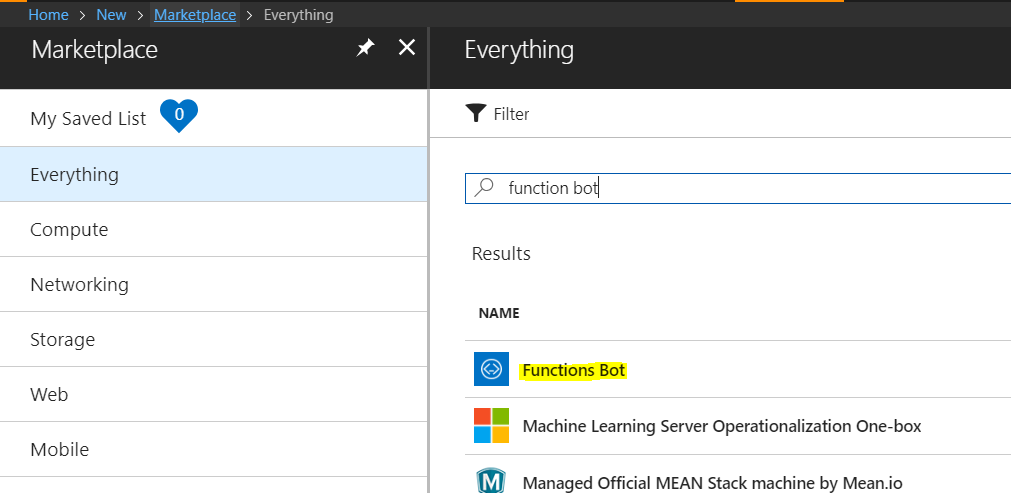Go to Home in breadcrumb
Viewport: 1011px width, 493px height.
pyautogui.click(x=48, y=15)
